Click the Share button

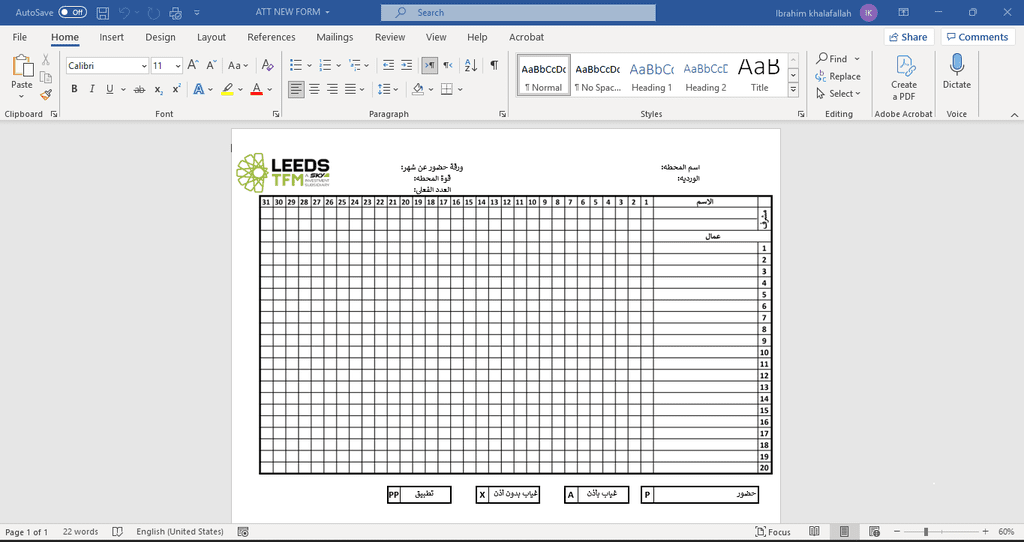907,37
